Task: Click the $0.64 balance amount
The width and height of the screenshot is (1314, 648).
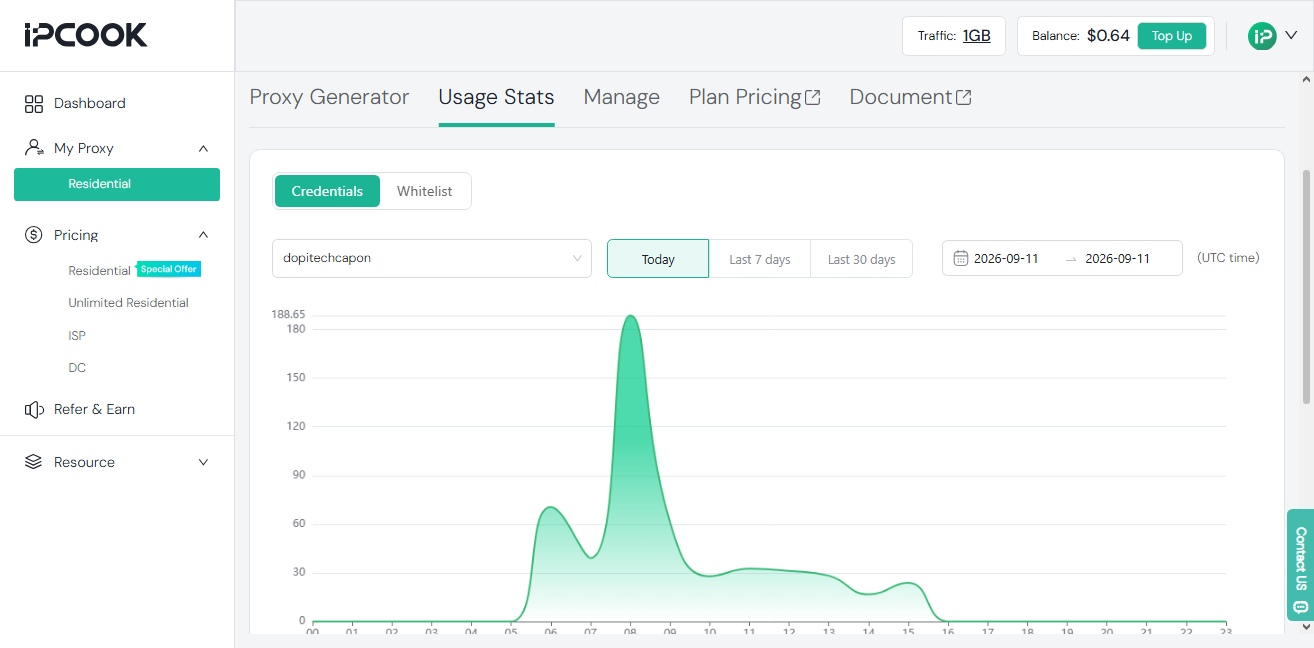Action: pyautogui.click(x=1108, y=36)
